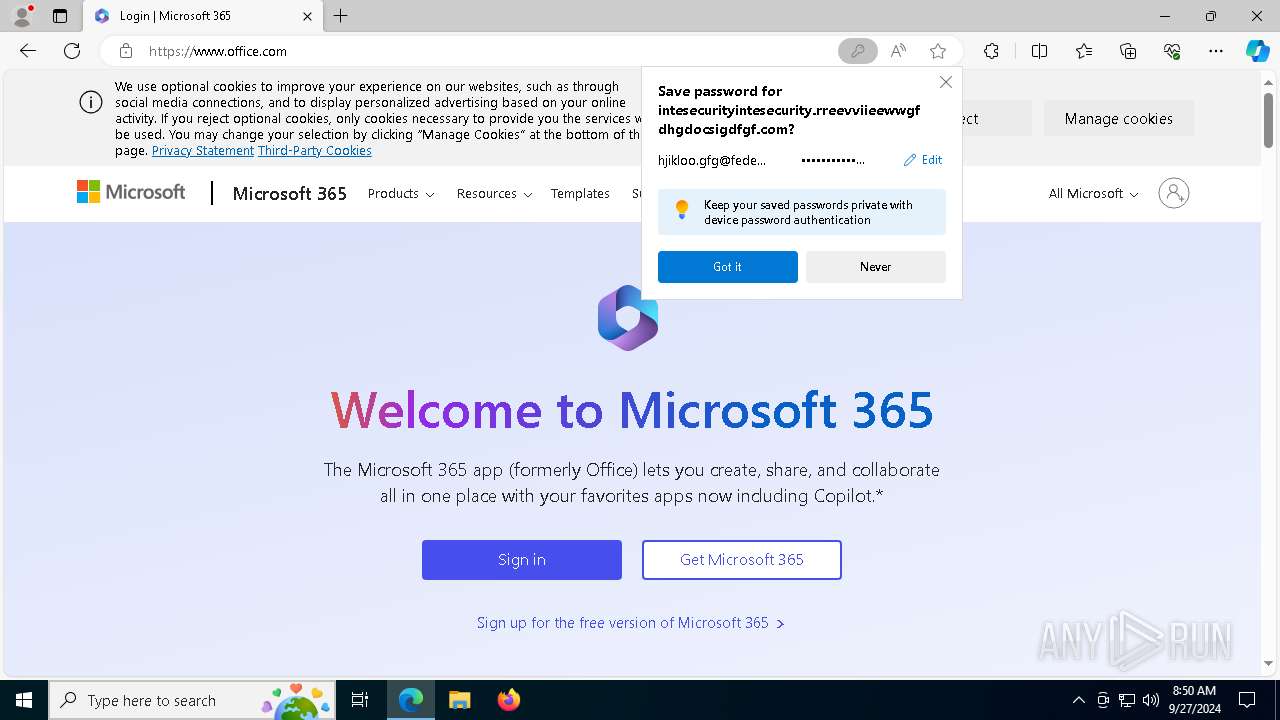Click the Microsoft logo

(131, 192)
